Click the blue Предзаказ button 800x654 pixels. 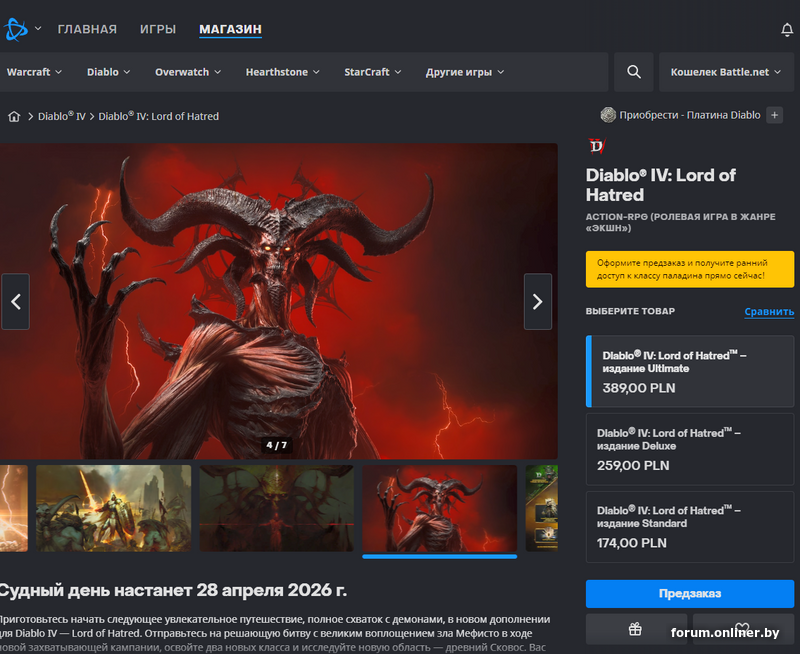coord(690,593)
